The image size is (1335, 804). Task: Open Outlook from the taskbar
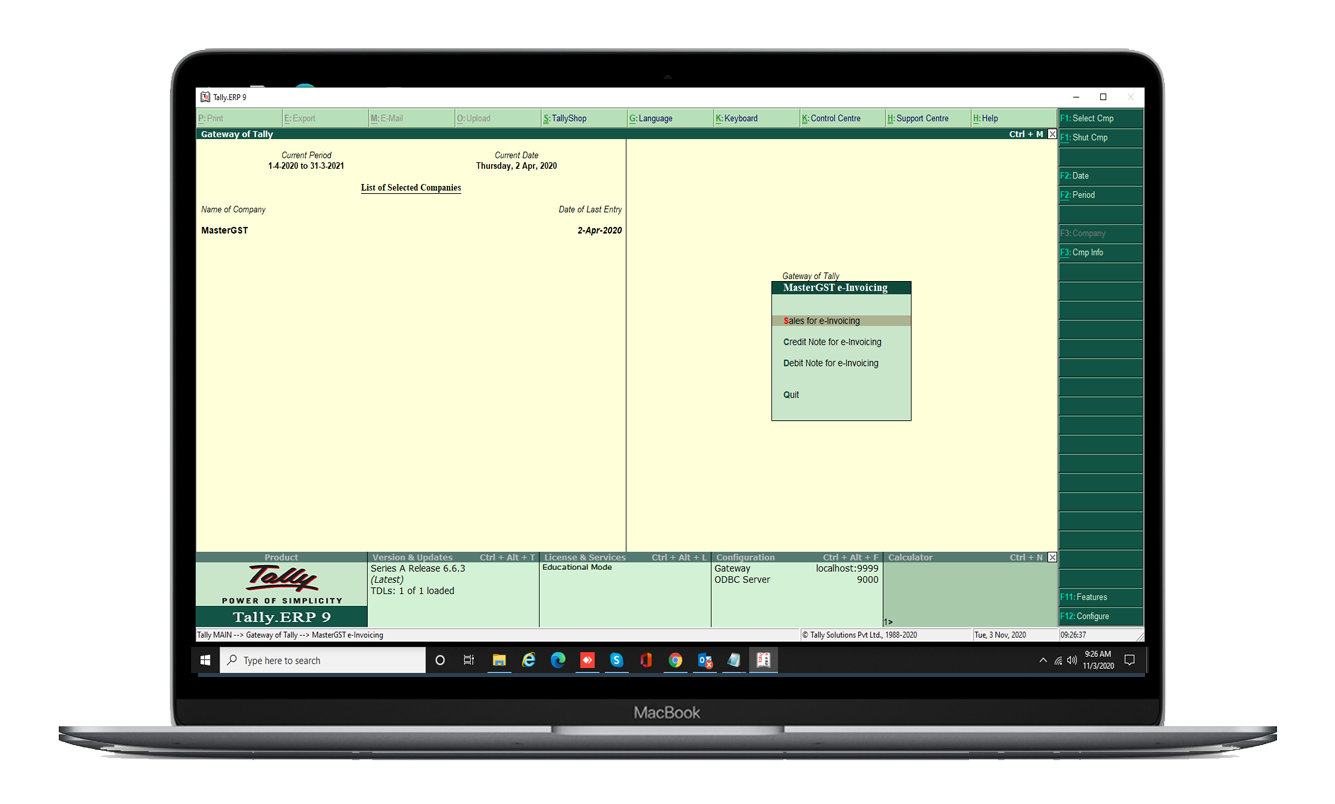[705, 660]
